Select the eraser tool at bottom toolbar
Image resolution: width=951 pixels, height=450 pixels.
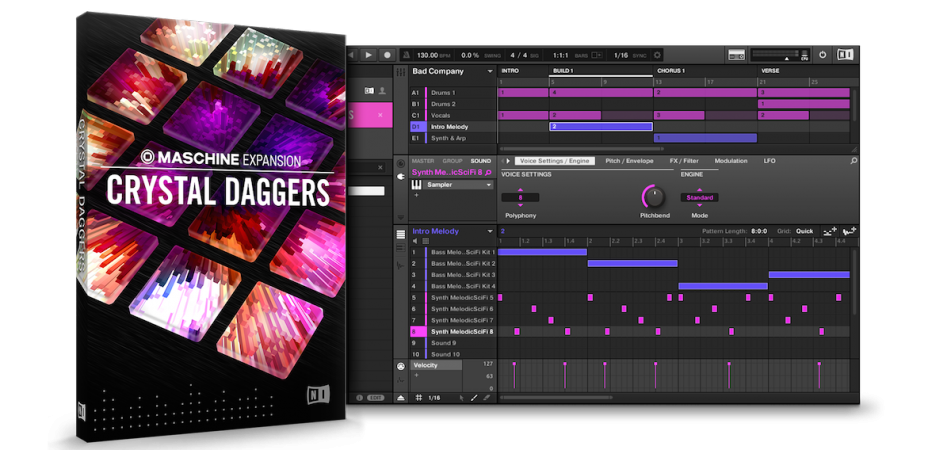487,398
